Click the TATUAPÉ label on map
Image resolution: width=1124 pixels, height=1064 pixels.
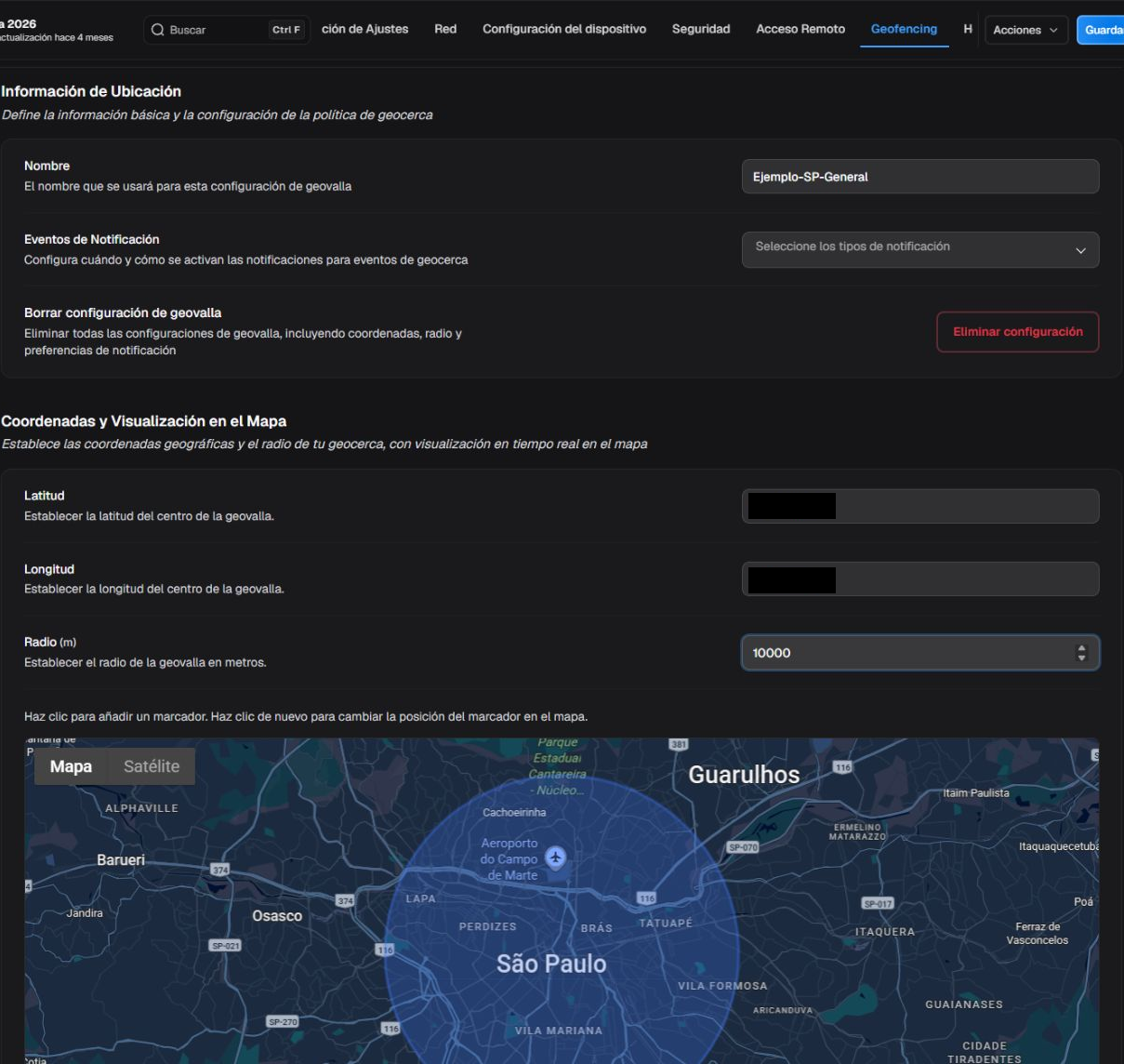point(666,924)
